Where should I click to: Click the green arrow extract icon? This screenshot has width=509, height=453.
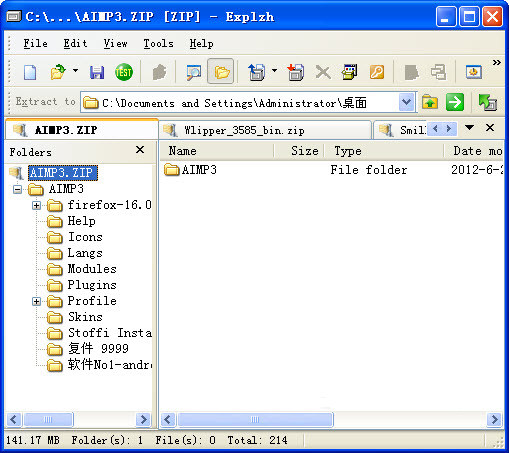point(455,102)
